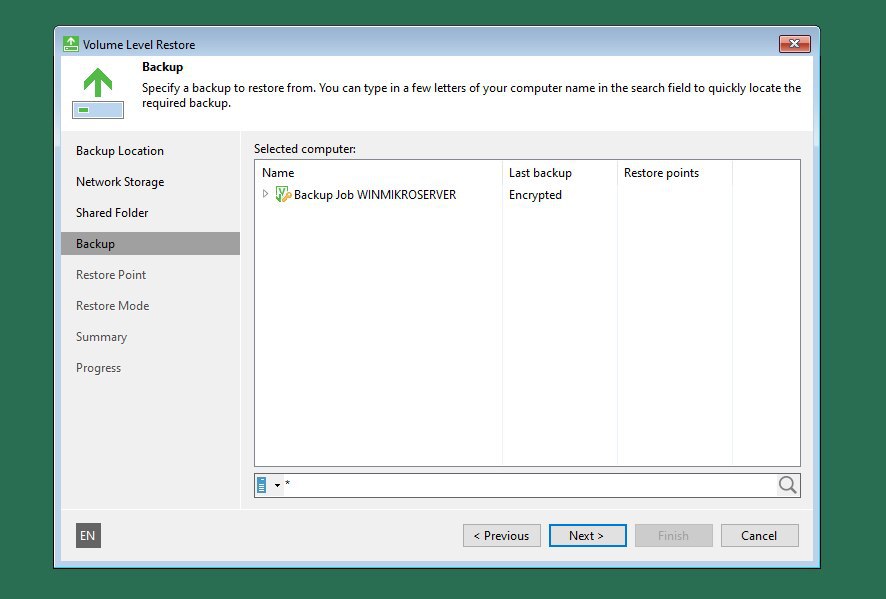The image size is (886, 599).
Task: Click the large green arrow restore icon
Action: tap(98, 92)
